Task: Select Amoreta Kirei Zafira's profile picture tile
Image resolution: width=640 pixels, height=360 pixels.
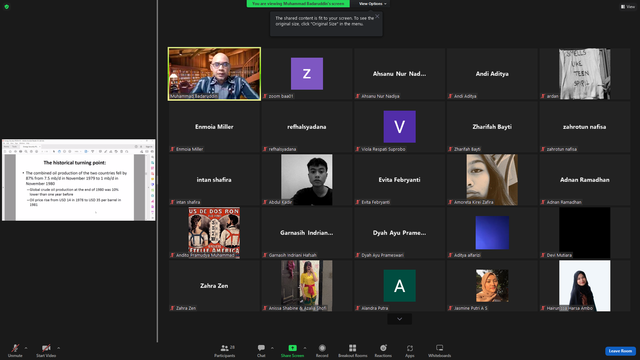Action: [x=492, y=180]
